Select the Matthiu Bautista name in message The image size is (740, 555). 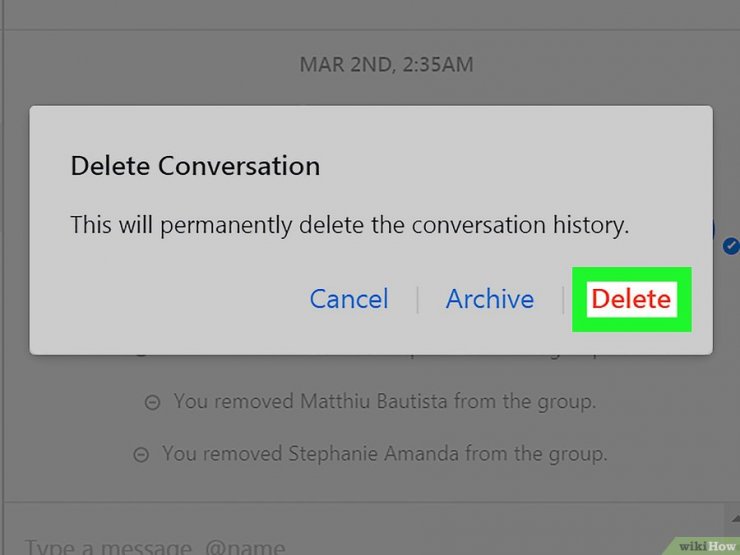tap(373, 402)
